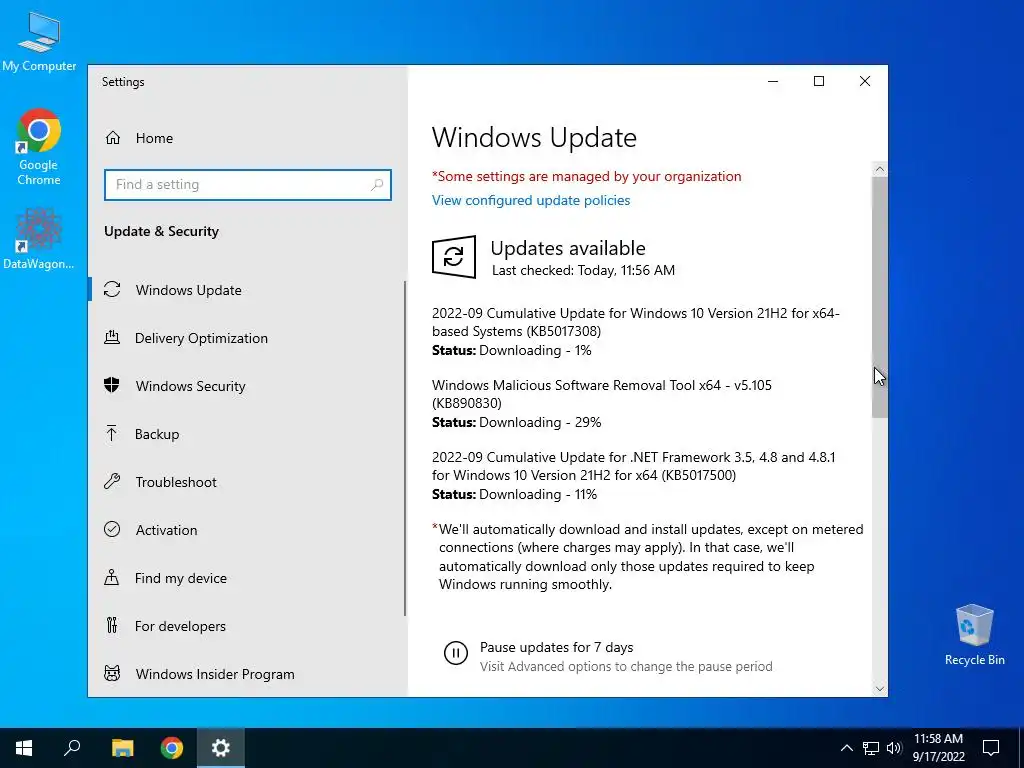Open File Explorer from the taskbar

(122, 748)
